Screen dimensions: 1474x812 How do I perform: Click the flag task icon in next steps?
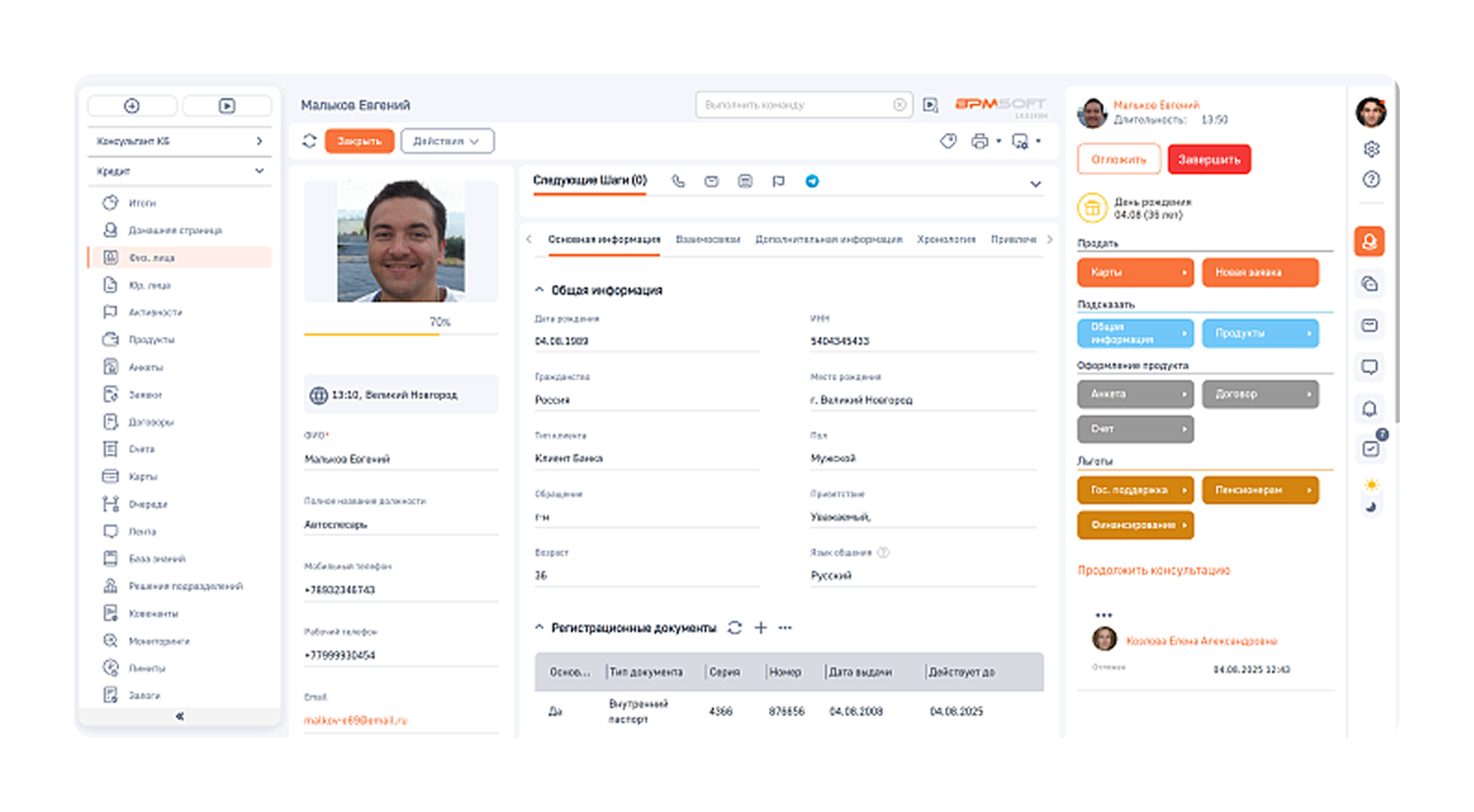[778, 182]
